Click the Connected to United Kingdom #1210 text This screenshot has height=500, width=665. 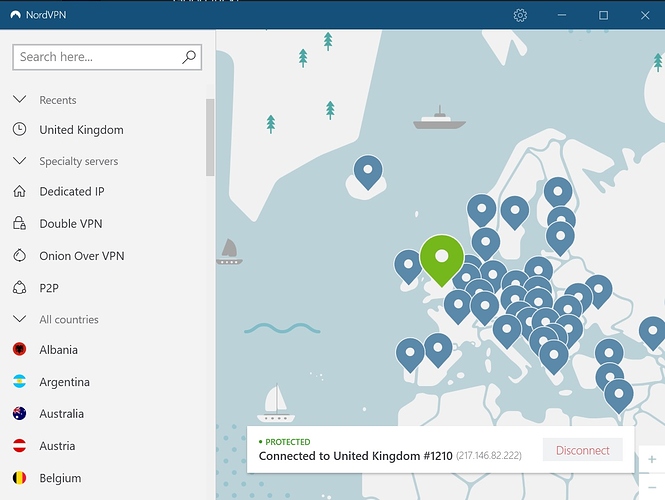(x=355, y=456)
